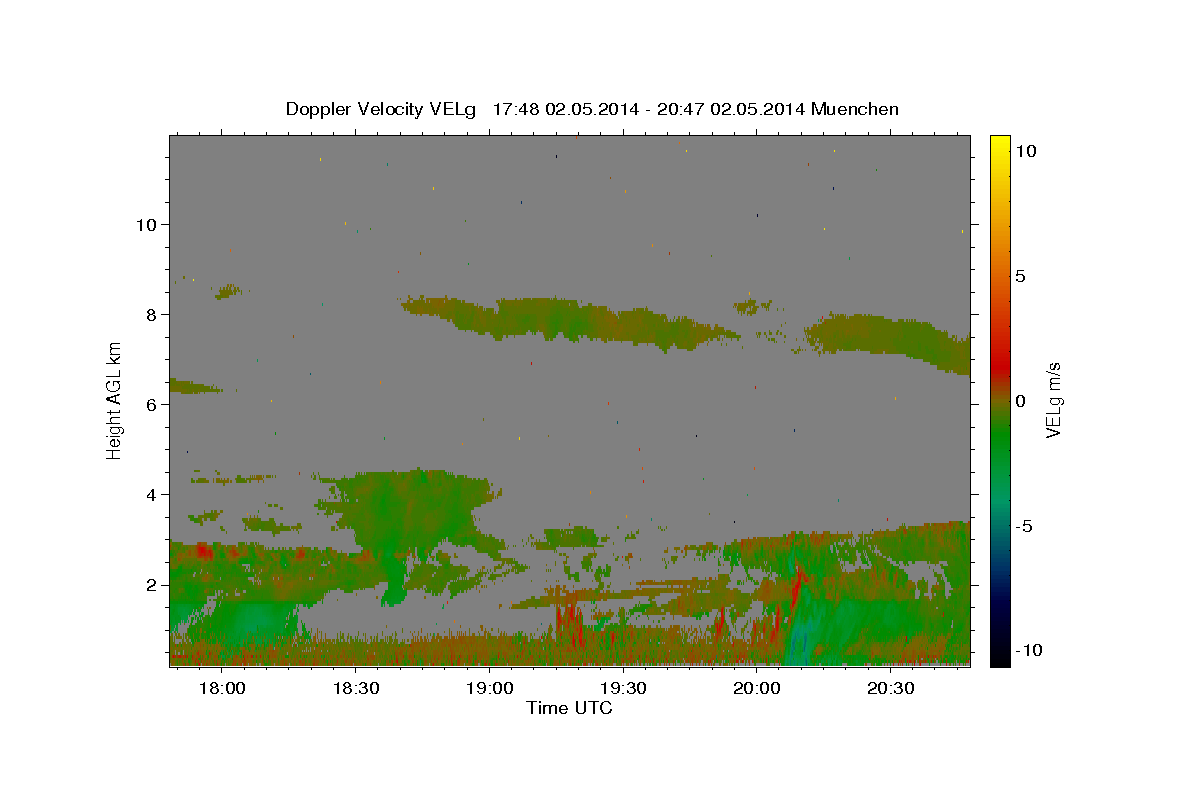Click the 19:00 time tick label
Image resolution: width=1200 pixels, height=800 pixels.
point(490,688)
